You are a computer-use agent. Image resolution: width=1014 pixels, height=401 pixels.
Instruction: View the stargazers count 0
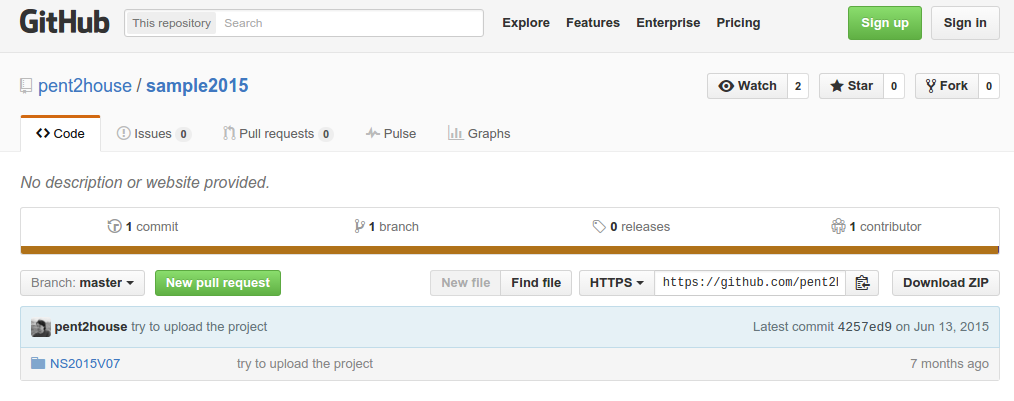894,86
